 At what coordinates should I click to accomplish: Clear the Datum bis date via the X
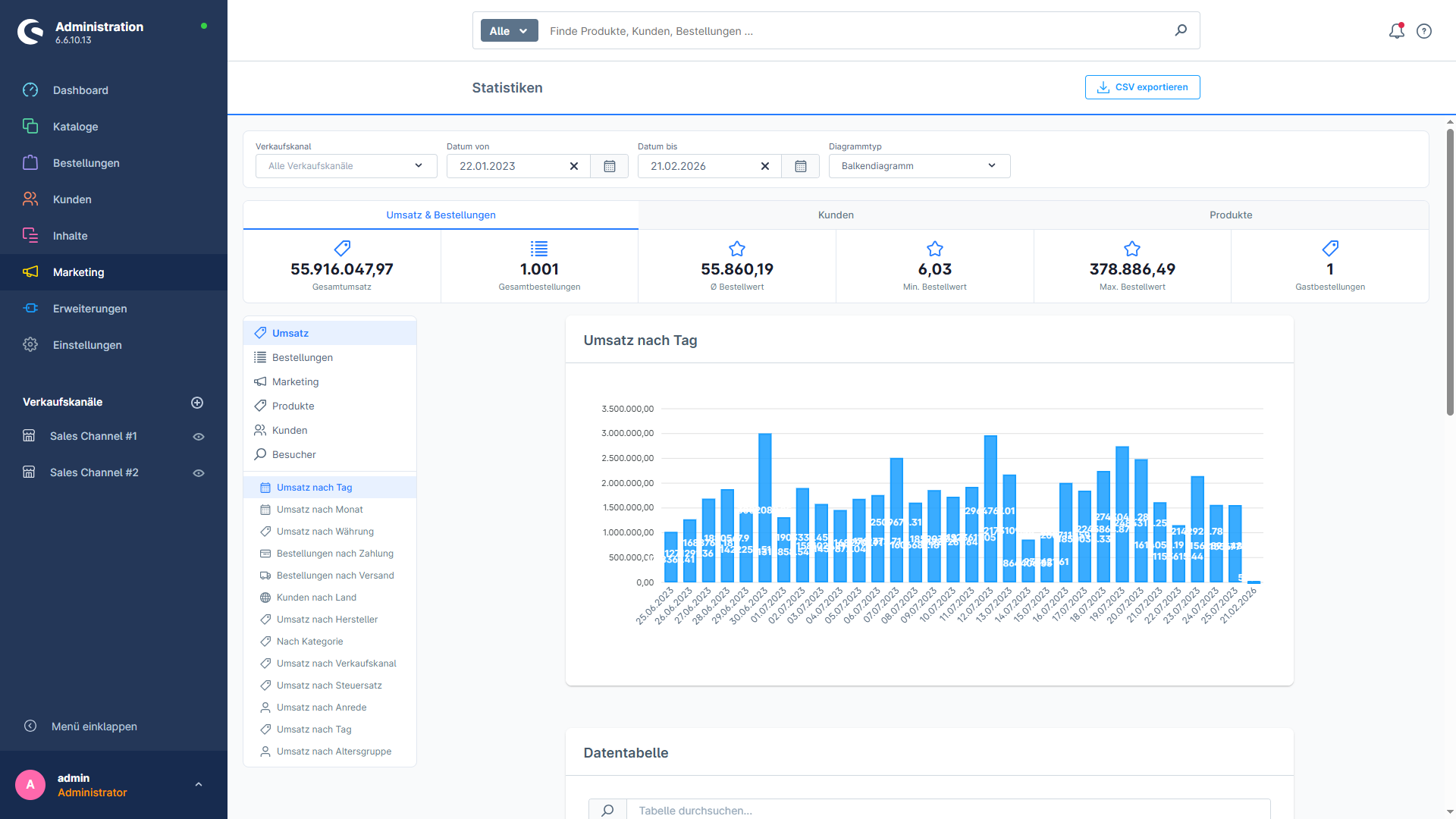coord(764,165)
